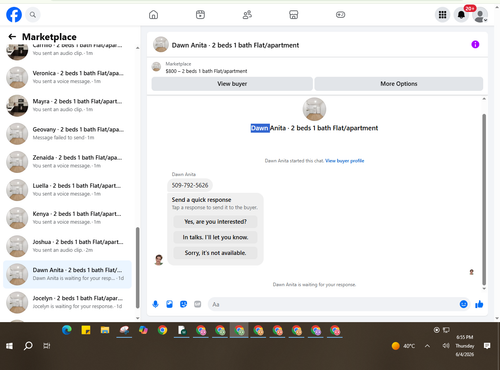
Task: Open the Jocelyn conversation
Action: coord(67,302)
